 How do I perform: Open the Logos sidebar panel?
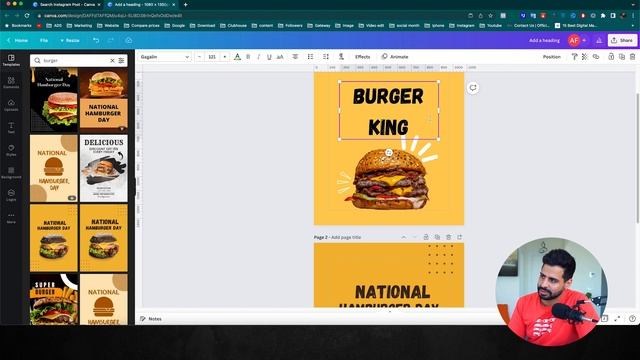pyautogui.click(x=11, y=195)
